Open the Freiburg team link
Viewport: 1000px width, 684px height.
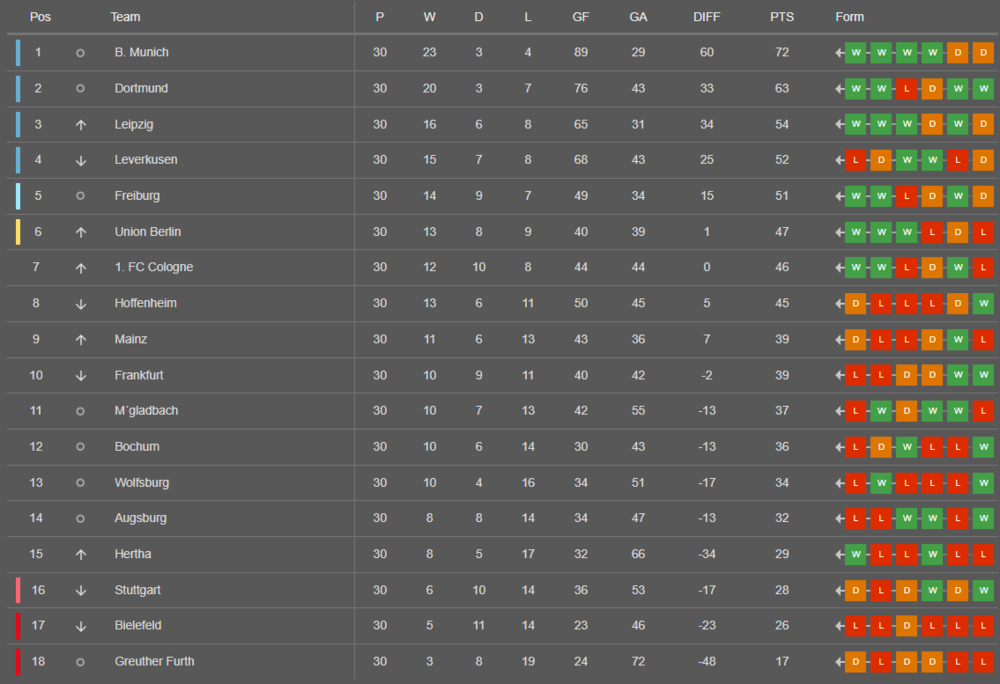point(137,196)
